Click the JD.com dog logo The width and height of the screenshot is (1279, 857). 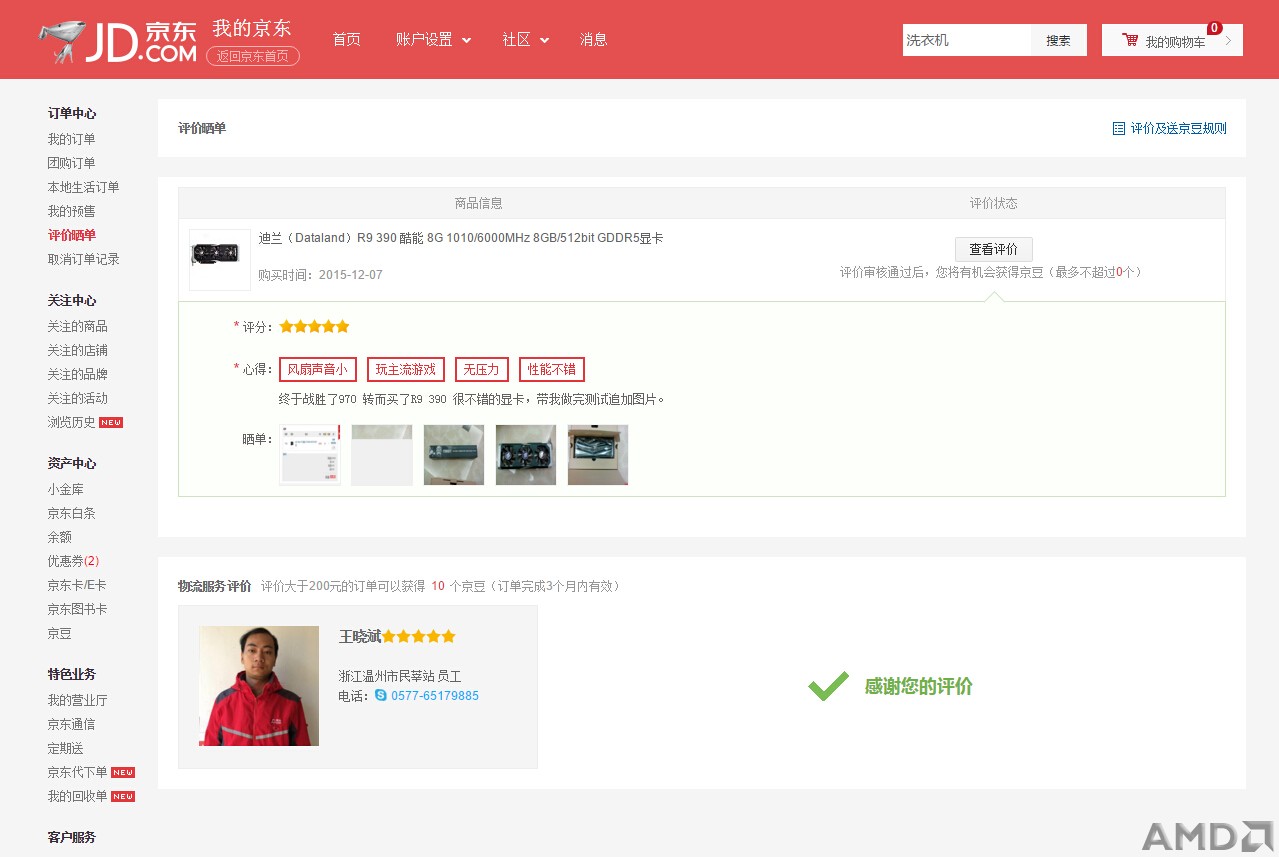[117, 41]
